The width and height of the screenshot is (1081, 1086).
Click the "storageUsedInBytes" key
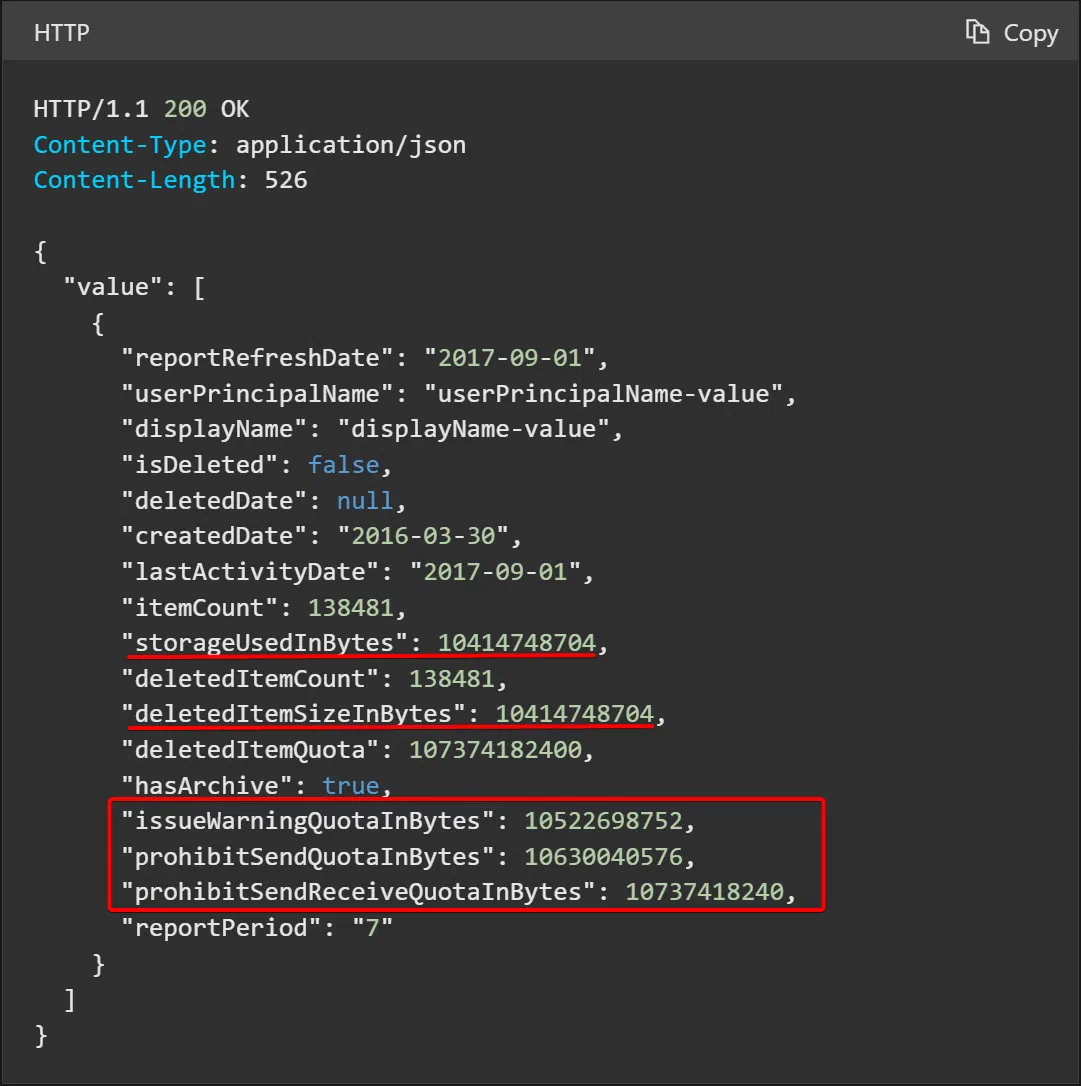[x=265, y=643]
